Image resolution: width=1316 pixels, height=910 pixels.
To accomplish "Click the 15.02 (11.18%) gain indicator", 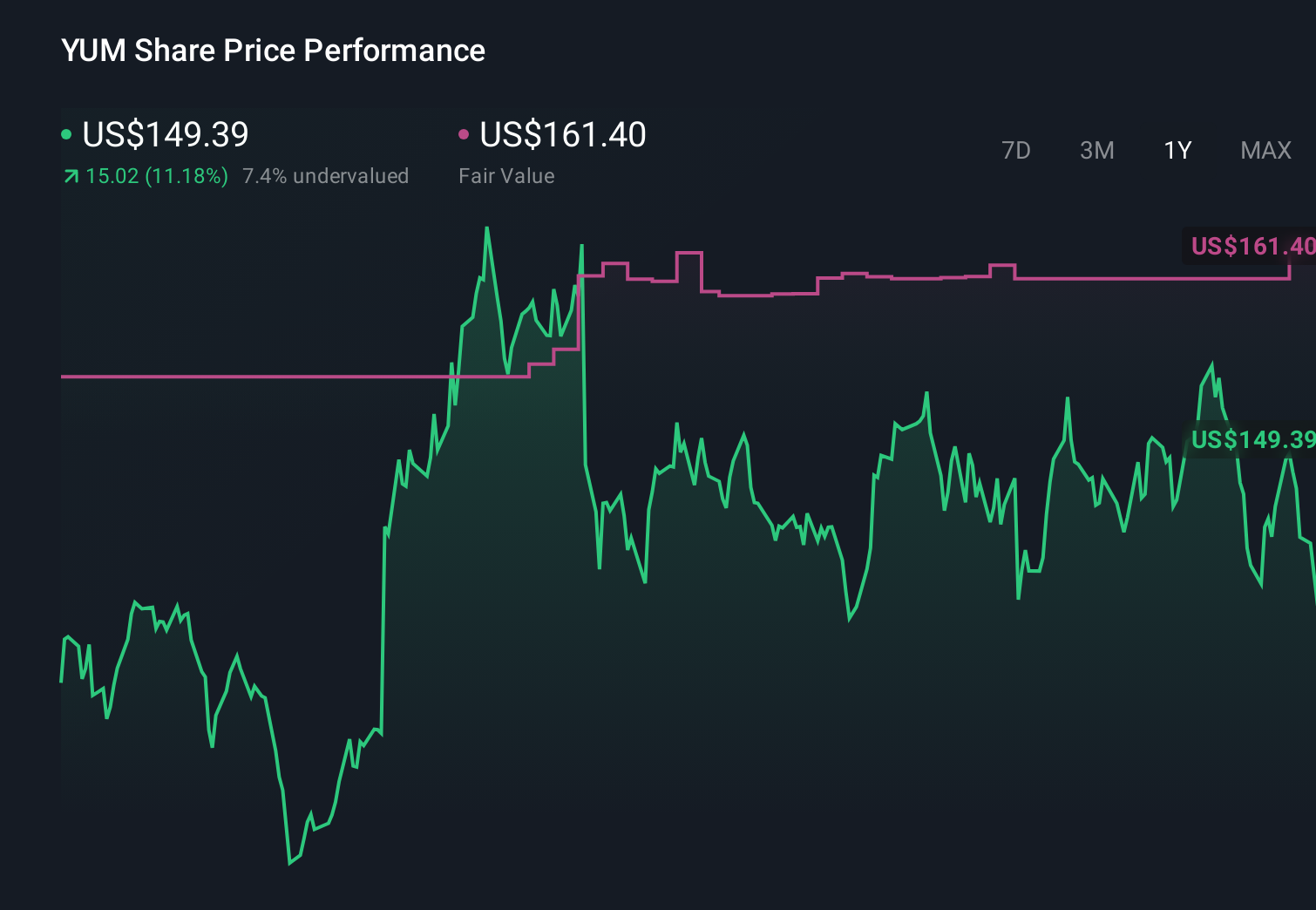I will [x=155, y=175].
